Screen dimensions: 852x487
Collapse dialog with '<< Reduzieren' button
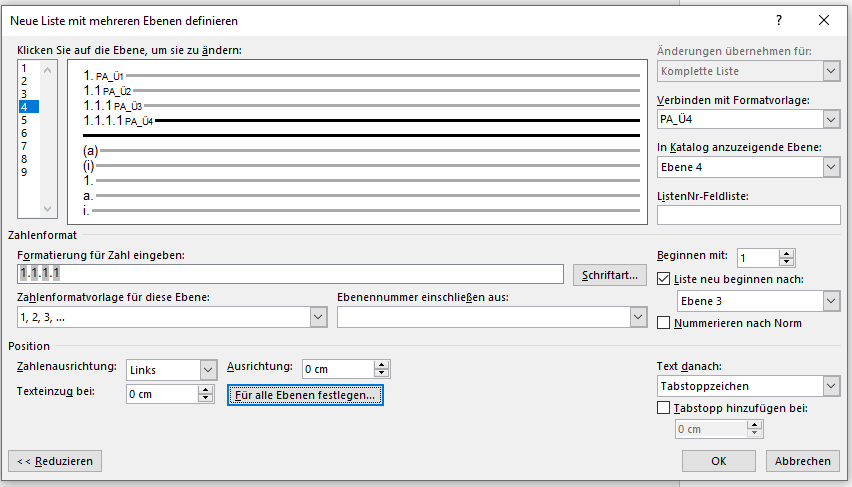click(55, 461)
